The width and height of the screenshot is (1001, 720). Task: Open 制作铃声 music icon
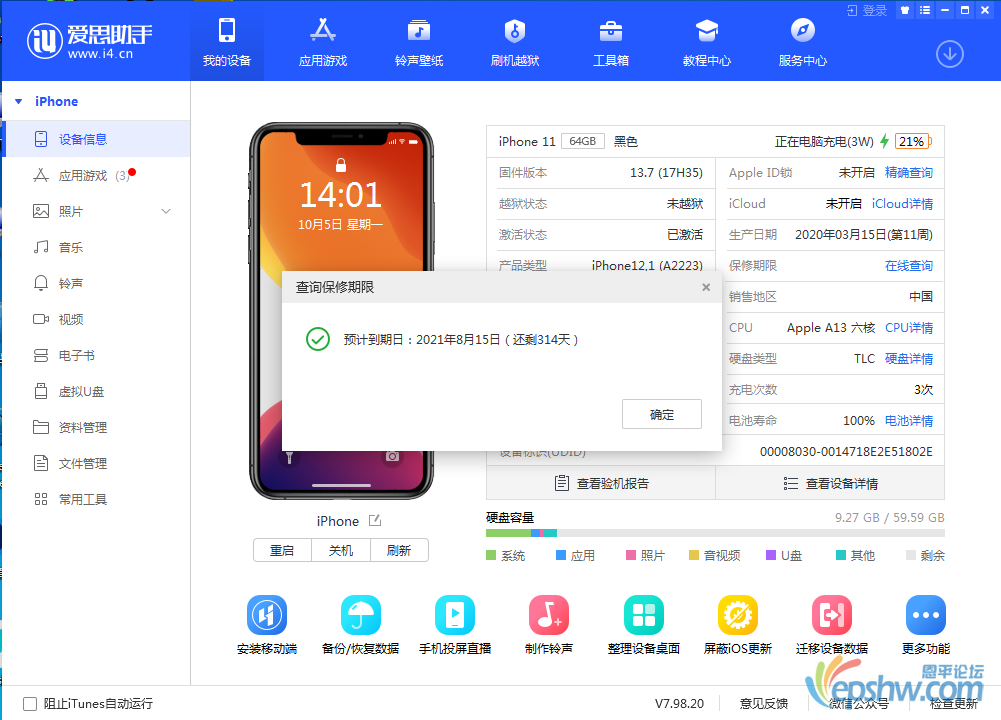coord(549,615)
